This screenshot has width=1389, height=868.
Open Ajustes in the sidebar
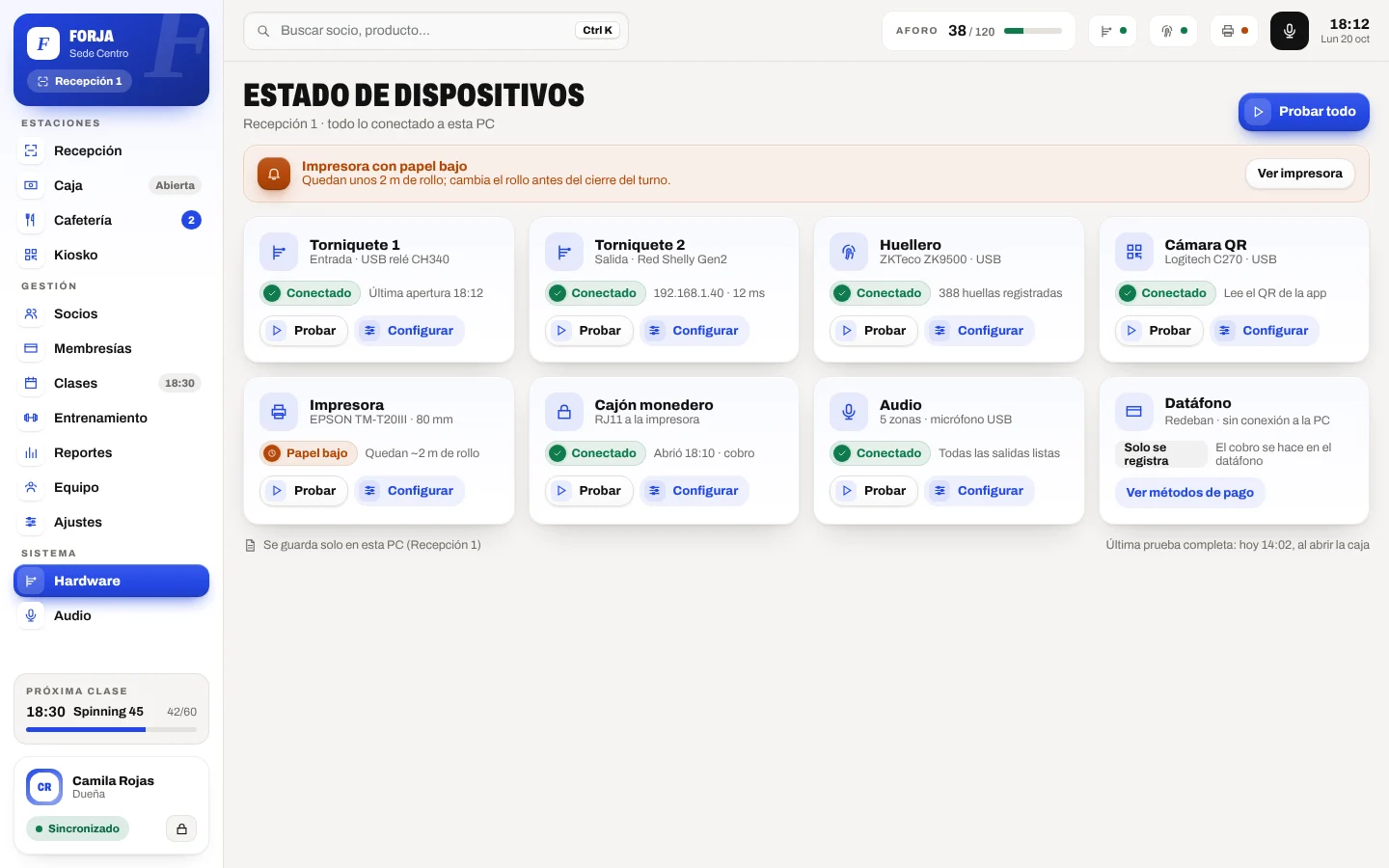pos(111,522)
